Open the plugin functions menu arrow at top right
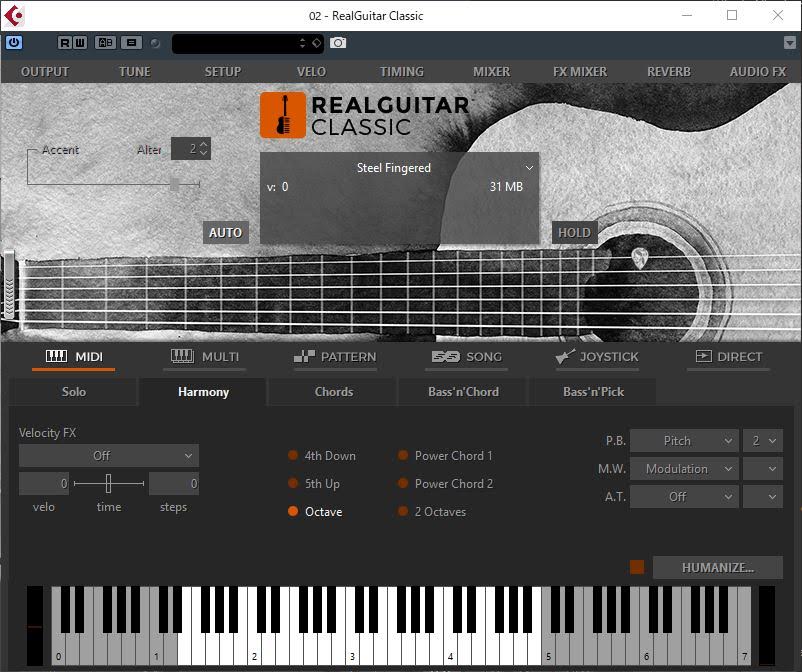The height and width of the screenshot is (672, 802). point(789,43)
